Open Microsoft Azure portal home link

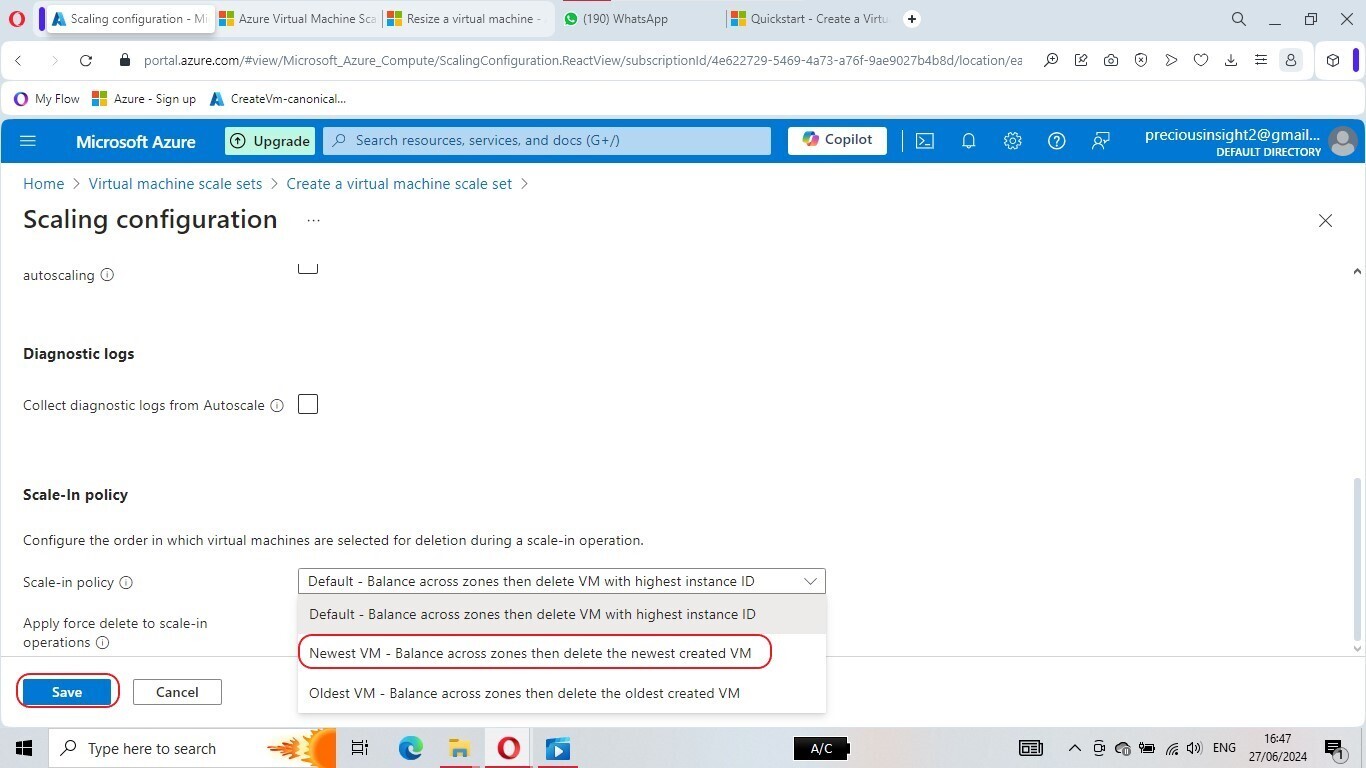[136, 141]
